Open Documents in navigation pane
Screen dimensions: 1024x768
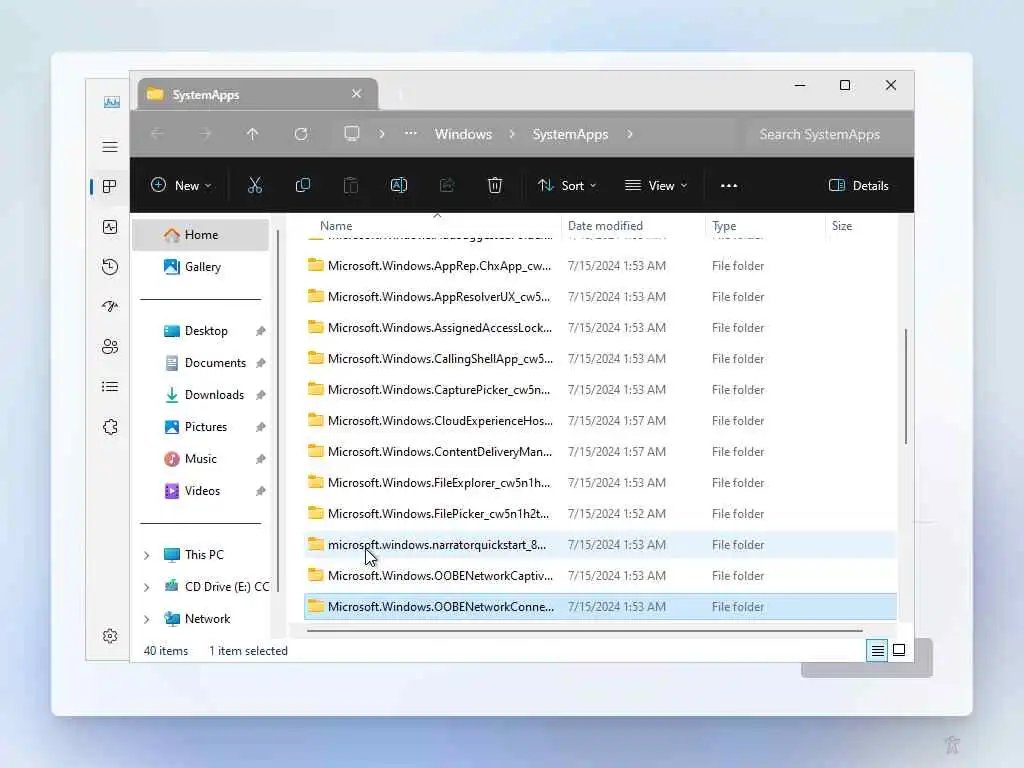pos(200,363)
